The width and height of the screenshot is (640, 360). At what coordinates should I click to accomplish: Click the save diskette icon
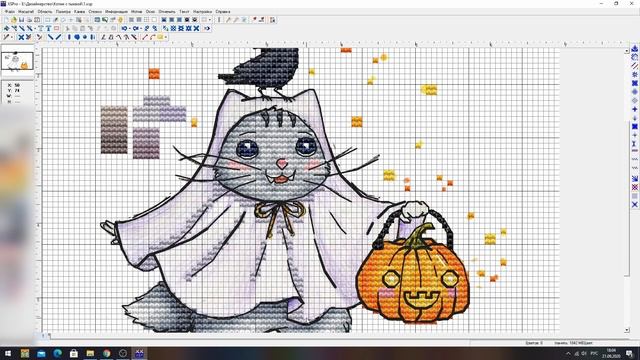coord(22,20)
